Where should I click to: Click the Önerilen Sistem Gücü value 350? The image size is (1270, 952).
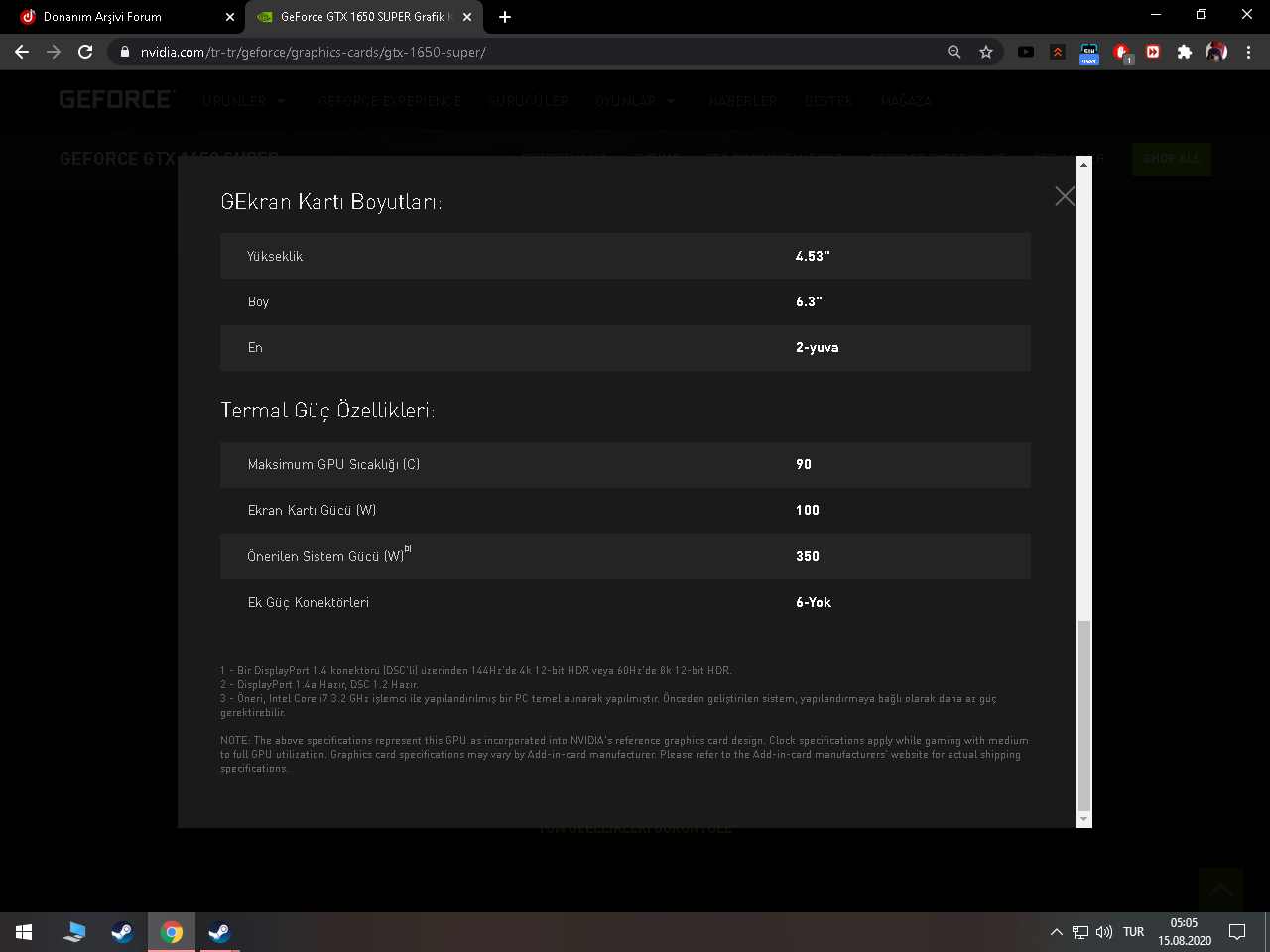[x=808, y=556]
